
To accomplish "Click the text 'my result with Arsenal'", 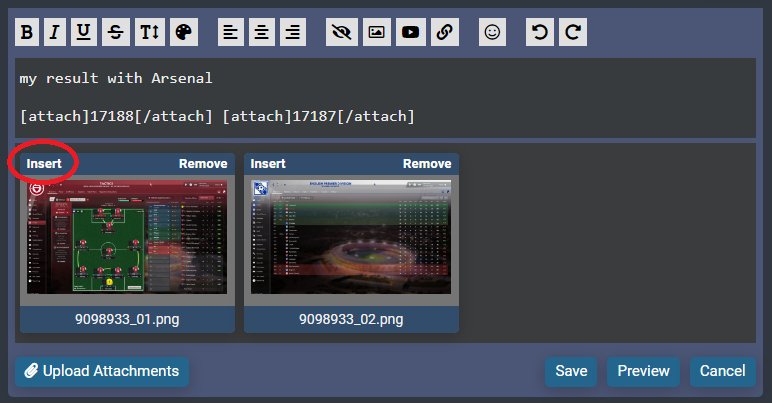I will [x=116, y=78].
